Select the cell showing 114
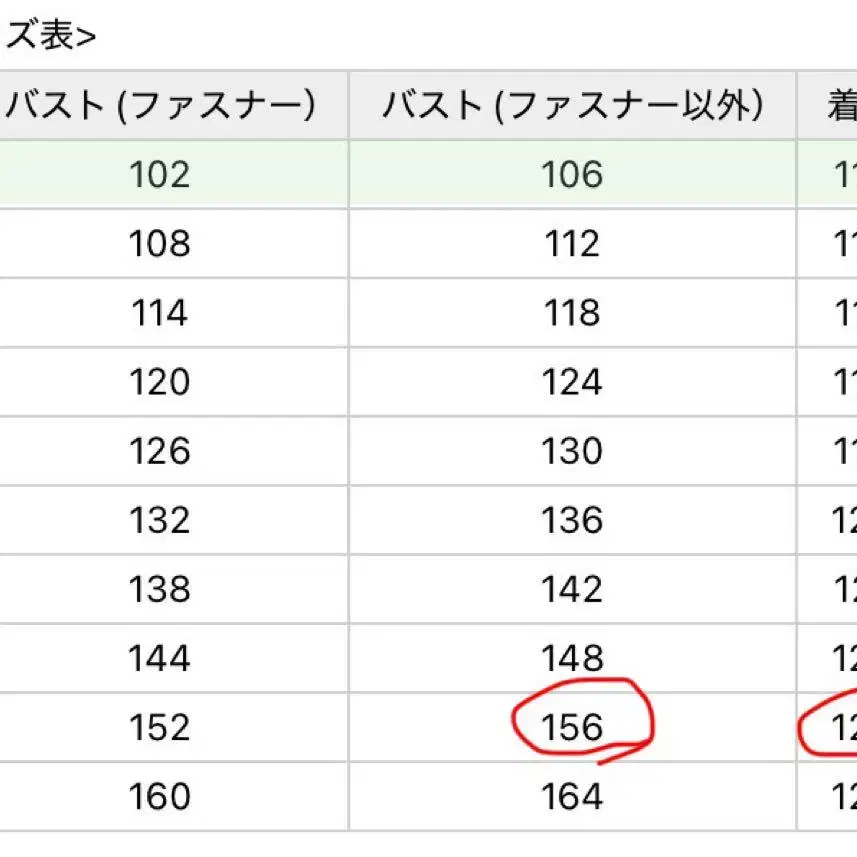Viewport: 857px width, 857px height. coord(160,313)
